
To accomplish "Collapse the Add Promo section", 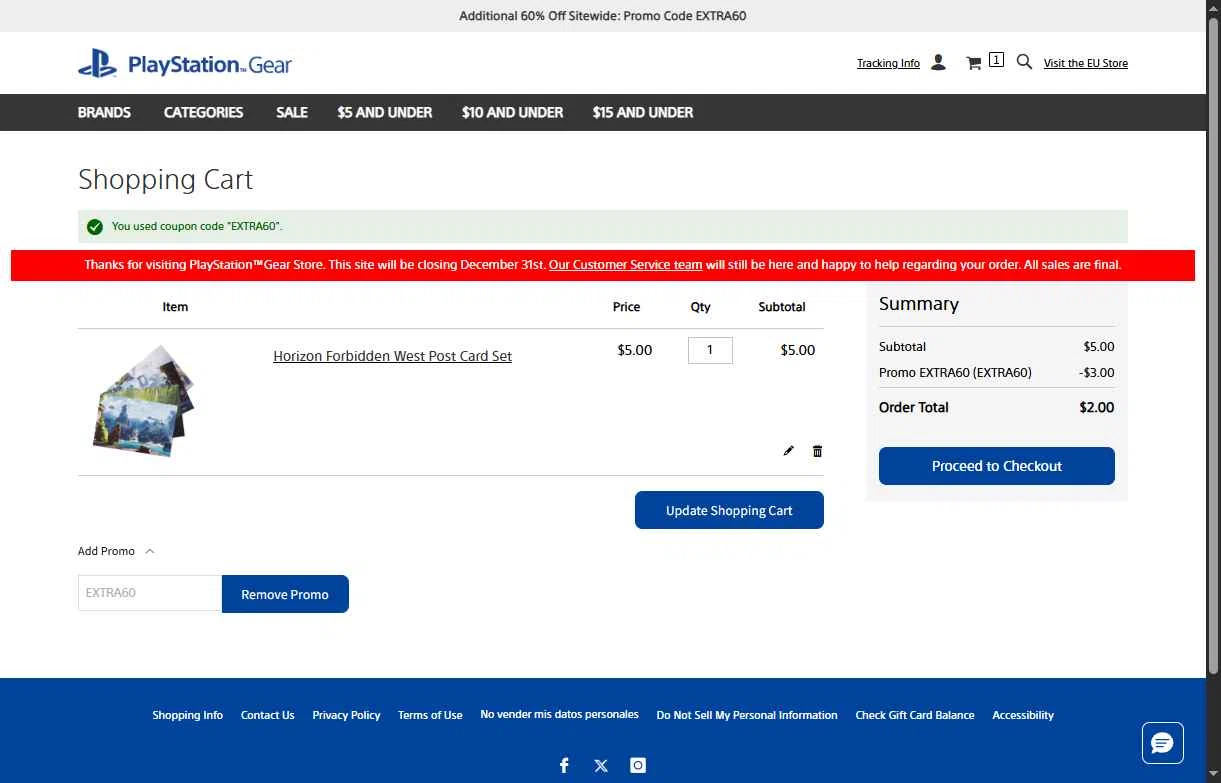I will 116,551.
